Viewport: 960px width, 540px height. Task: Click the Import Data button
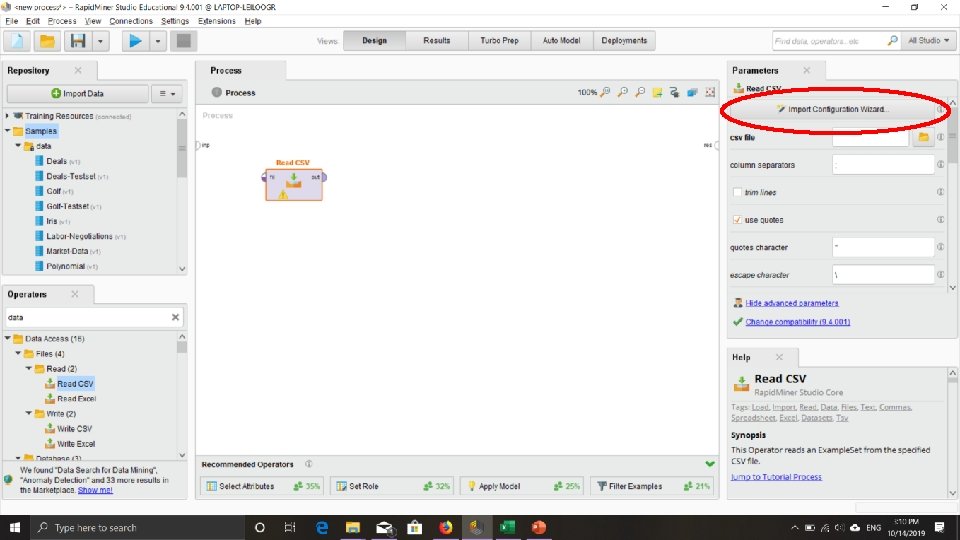[78, 94]
